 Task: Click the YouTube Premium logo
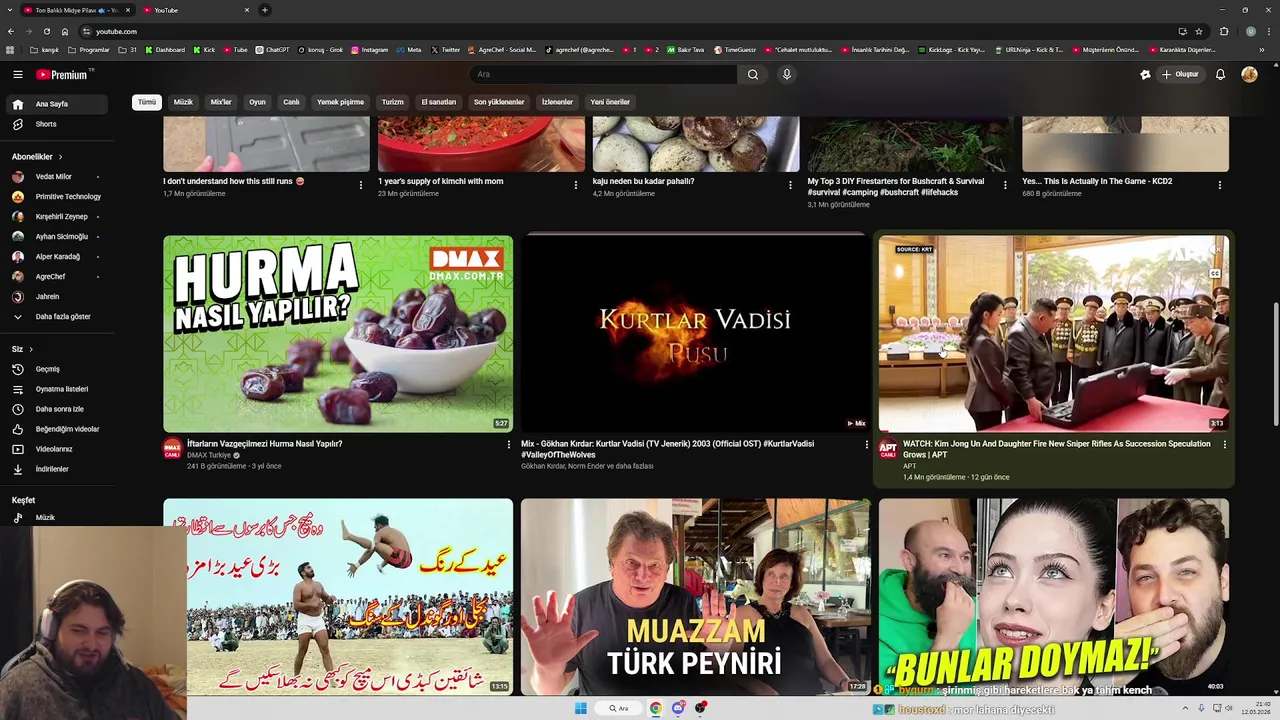[62, 74]
